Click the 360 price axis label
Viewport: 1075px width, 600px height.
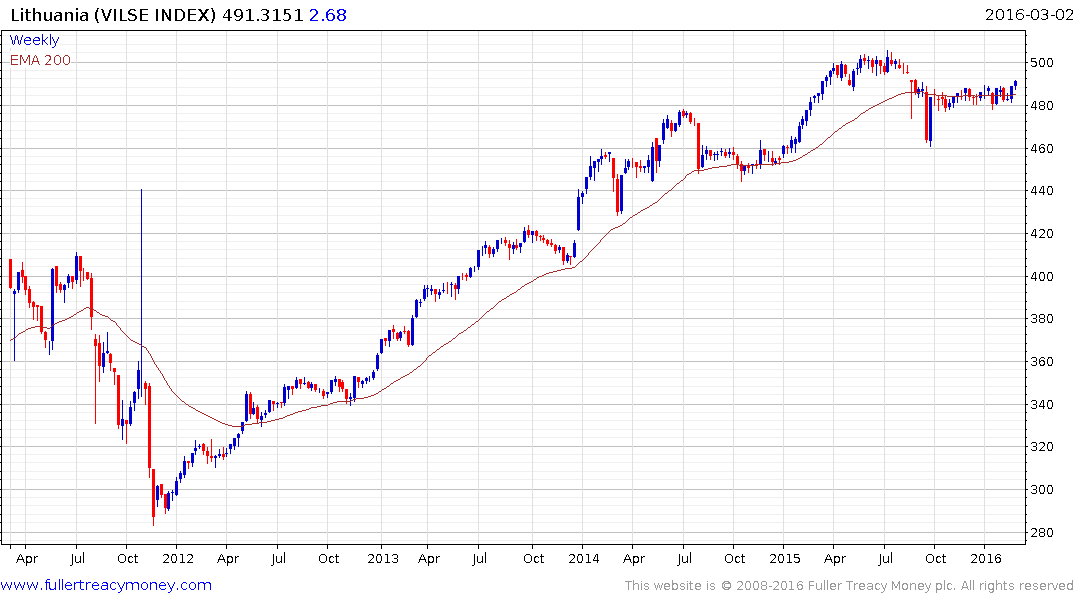click(x=1041, y=361)
